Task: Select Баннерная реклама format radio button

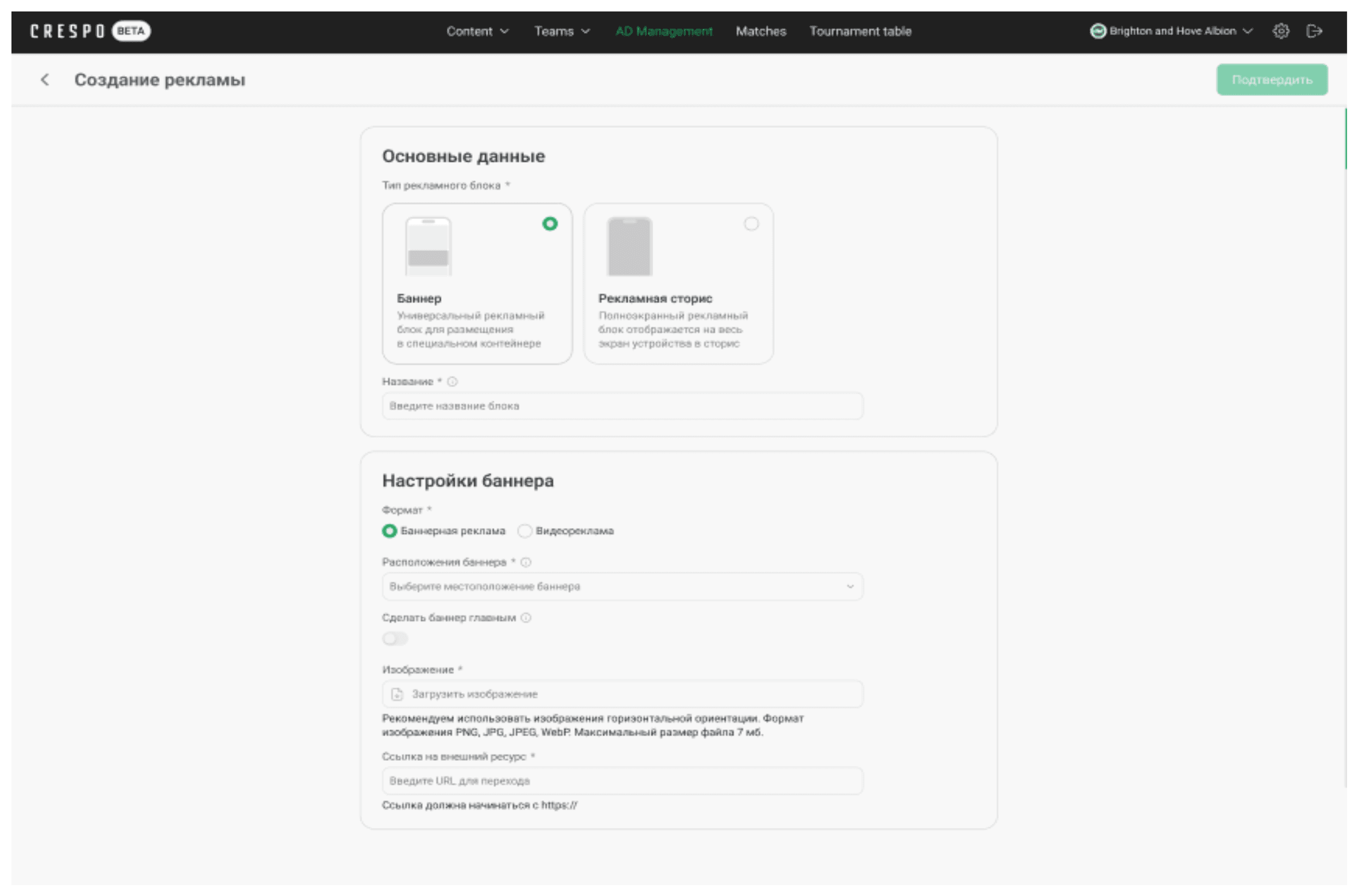Action: [x=390, y=531]
